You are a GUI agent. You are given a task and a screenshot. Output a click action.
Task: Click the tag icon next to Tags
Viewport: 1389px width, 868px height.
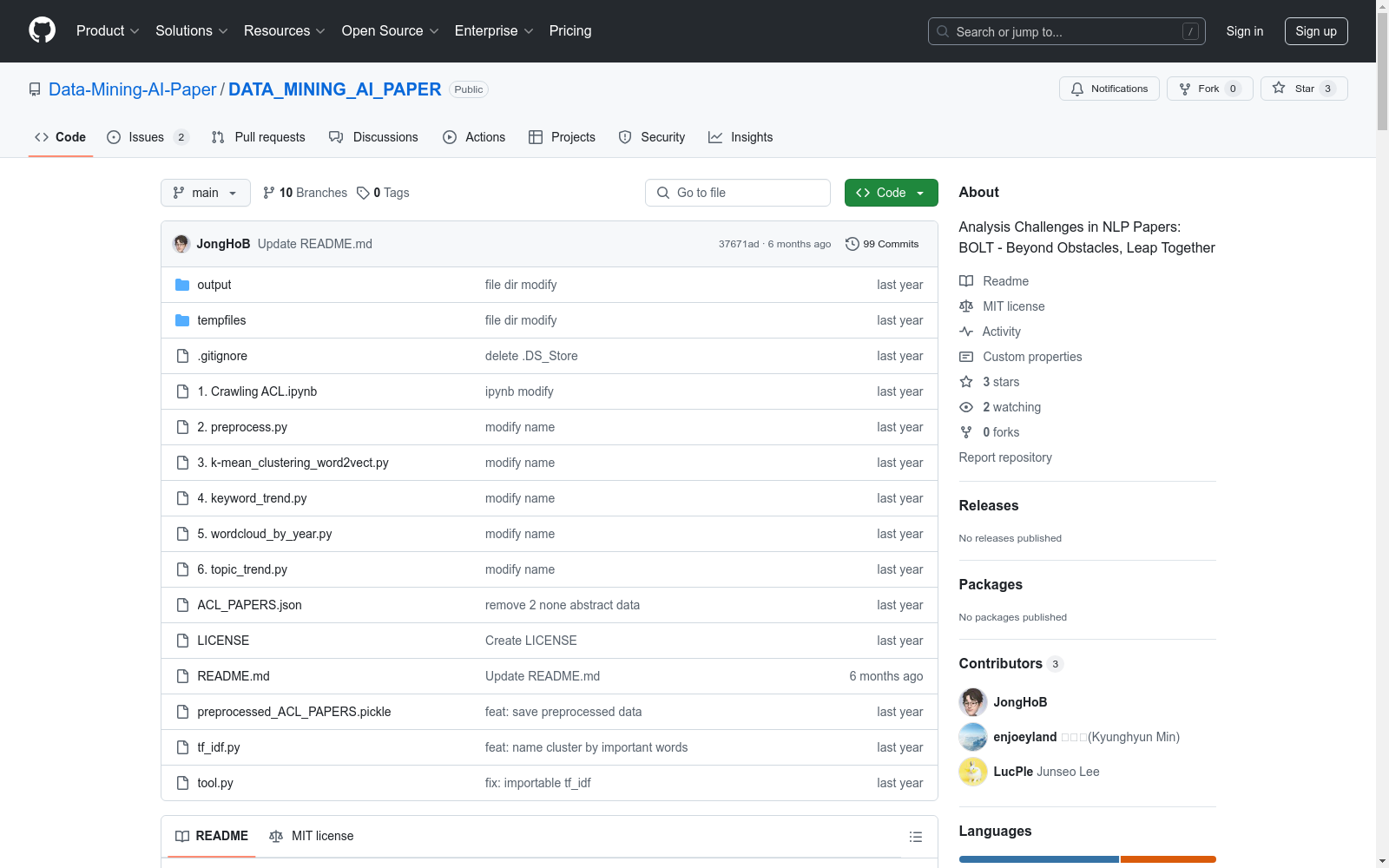[x=363, y=193]
